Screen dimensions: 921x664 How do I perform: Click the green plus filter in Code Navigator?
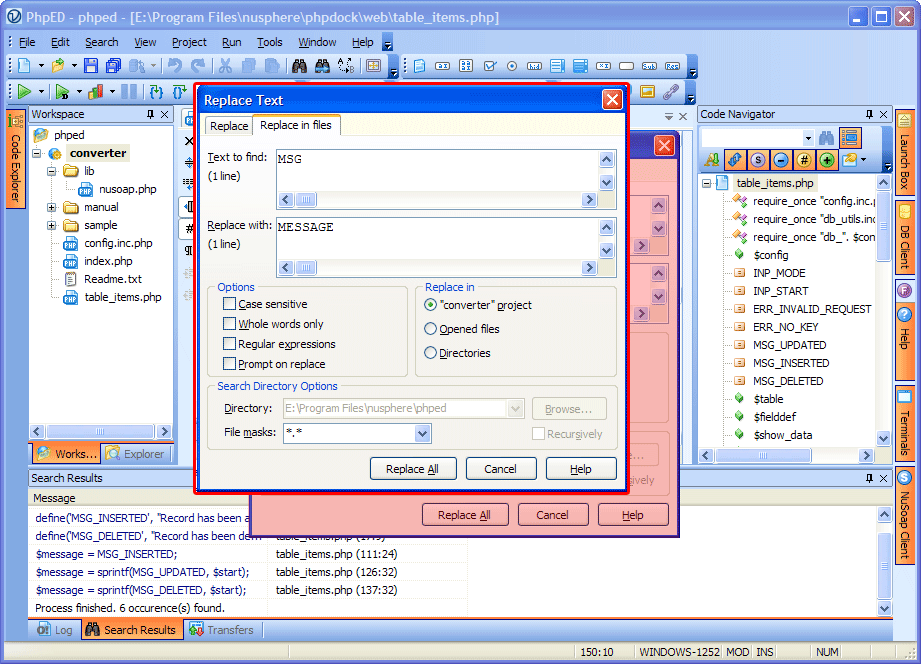click(826, 159)
